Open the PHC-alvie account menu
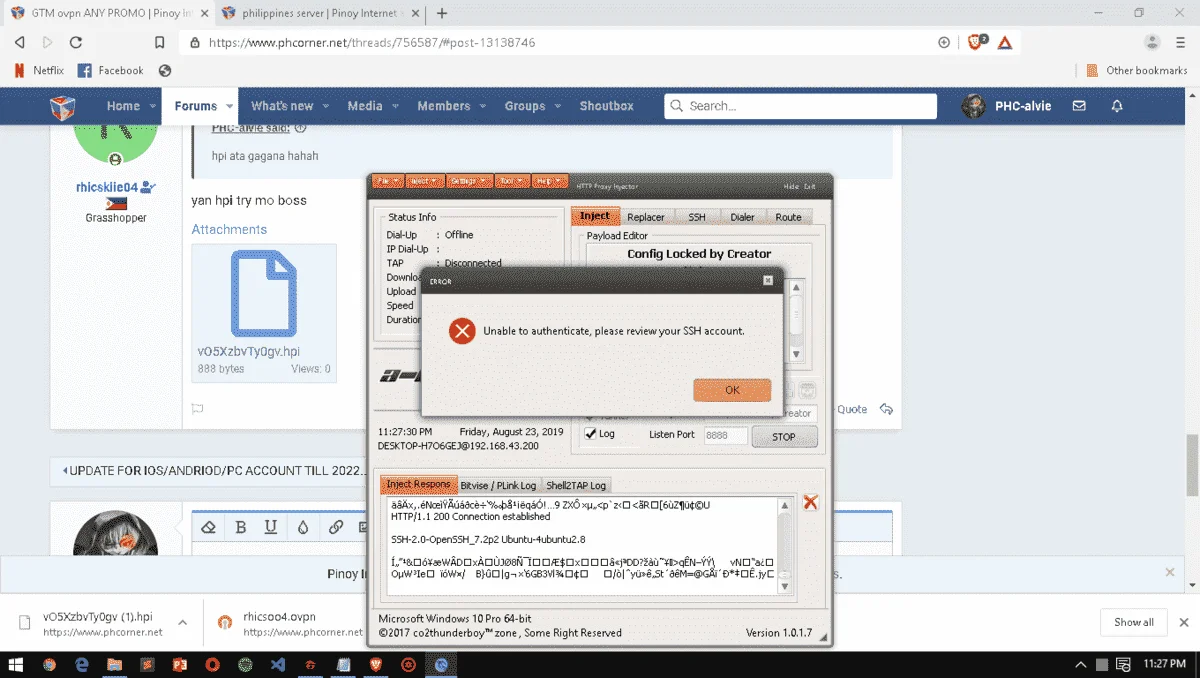This screenshot has height=678, width=1200. (1007, 106)
